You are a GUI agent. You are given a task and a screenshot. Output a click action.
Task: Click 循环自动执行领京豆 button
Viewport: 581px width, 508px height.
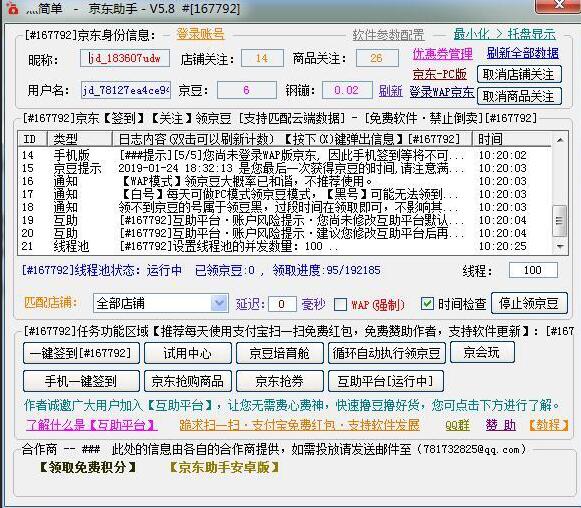[x=386, y=353]
